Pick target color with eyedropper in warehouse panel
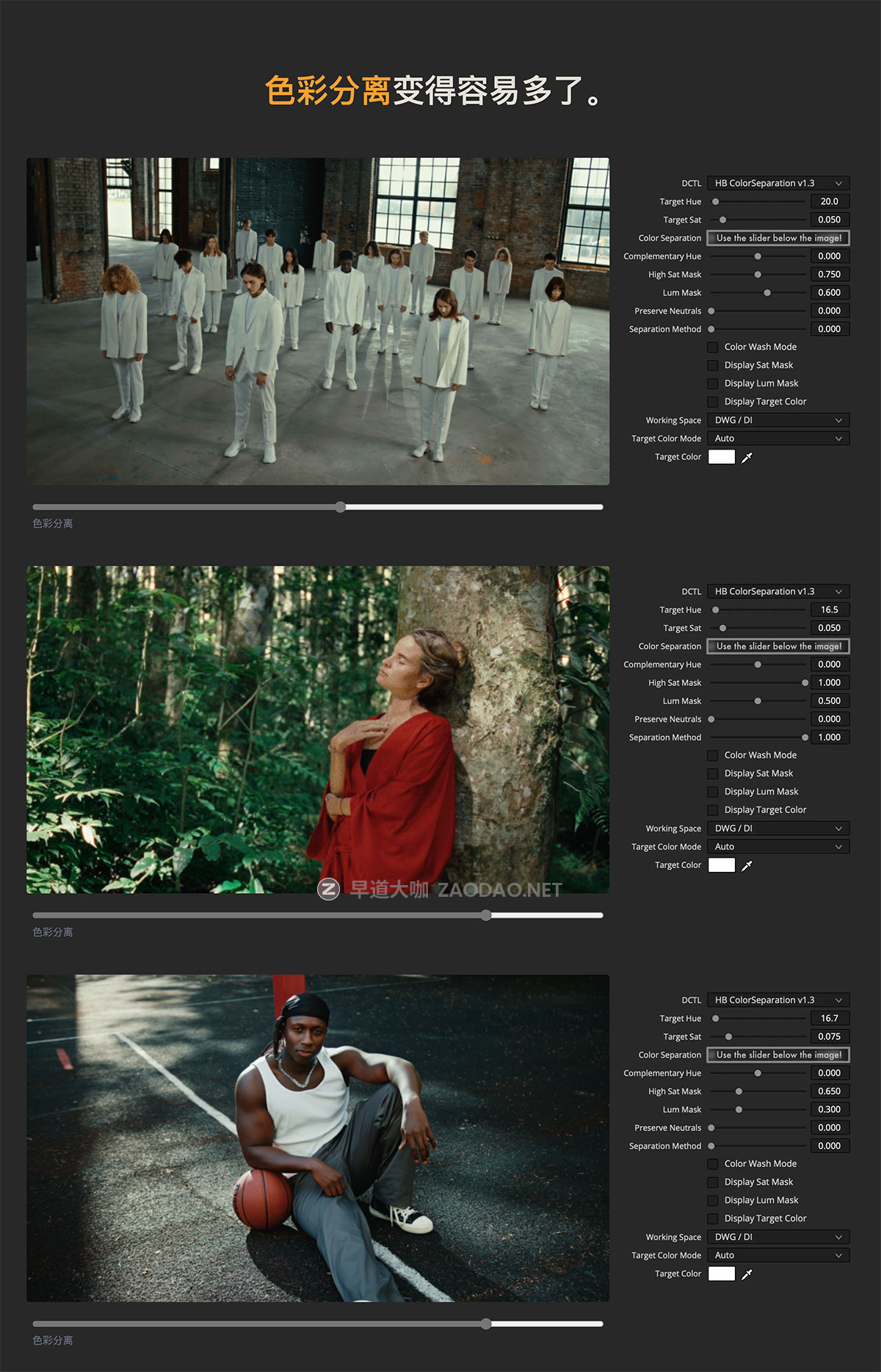Viewport: 881px width, 1372px height. point(747,458)
